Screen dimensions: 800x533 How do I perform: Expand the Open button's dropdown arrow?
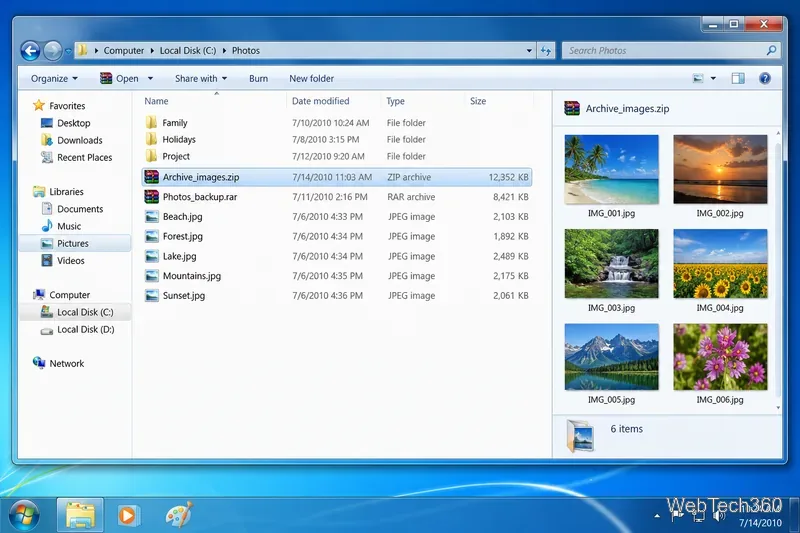point(150,79)
